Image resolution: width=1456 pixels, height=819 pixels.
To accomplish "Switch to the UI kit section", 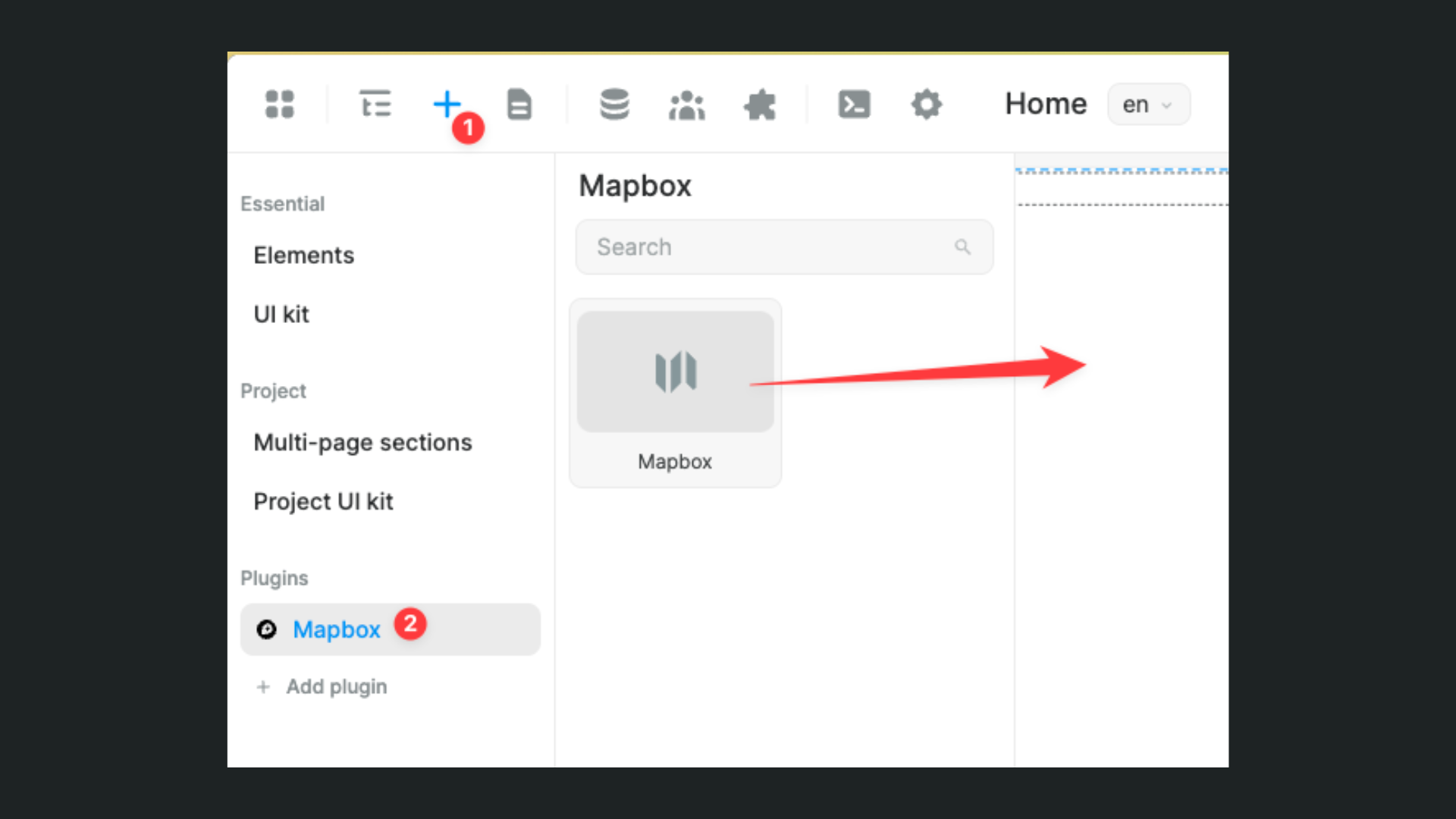I will pyautogui.click(x=281, y=314).
